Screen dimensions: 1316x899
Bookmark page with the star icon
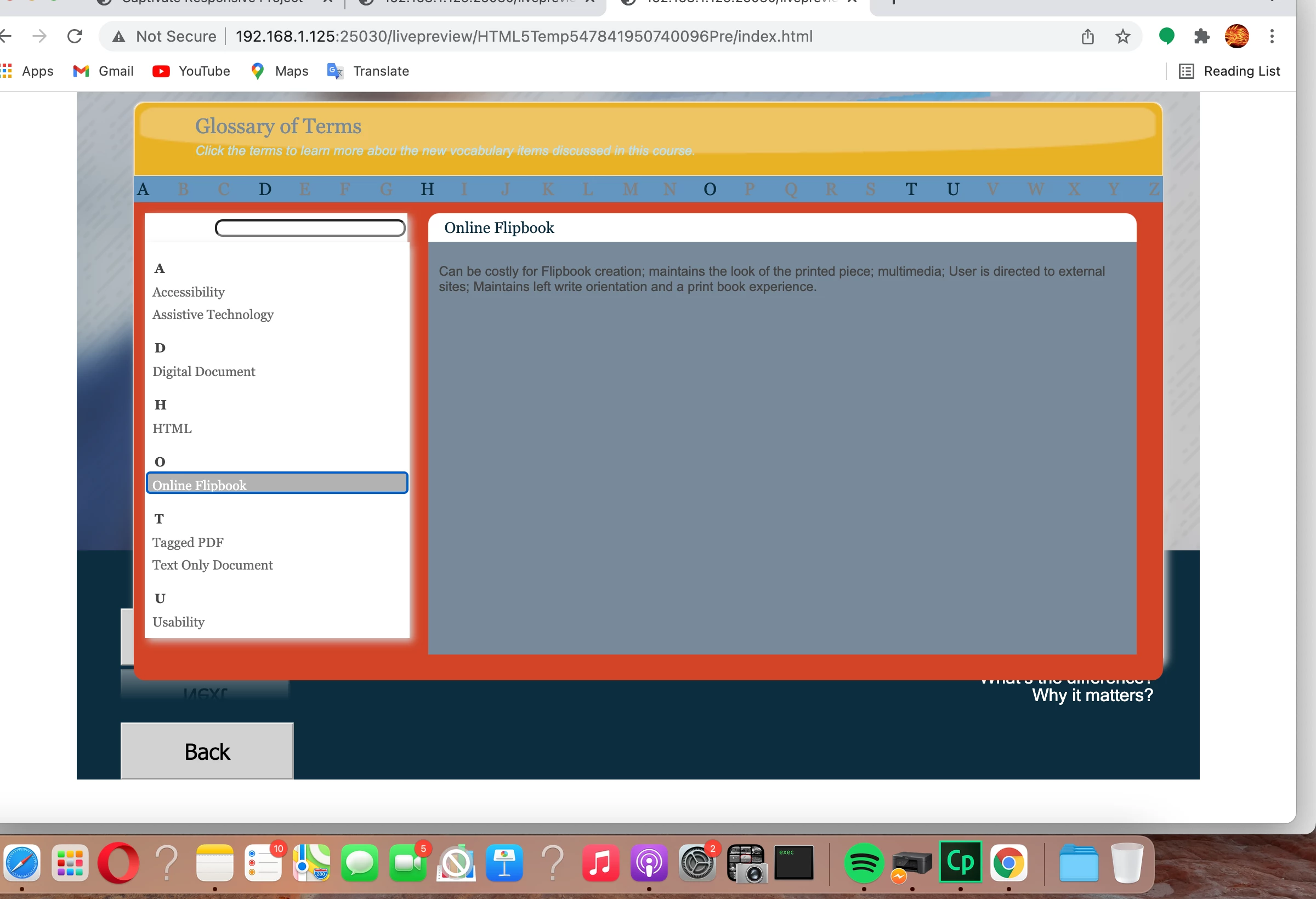coord(1122,37)
